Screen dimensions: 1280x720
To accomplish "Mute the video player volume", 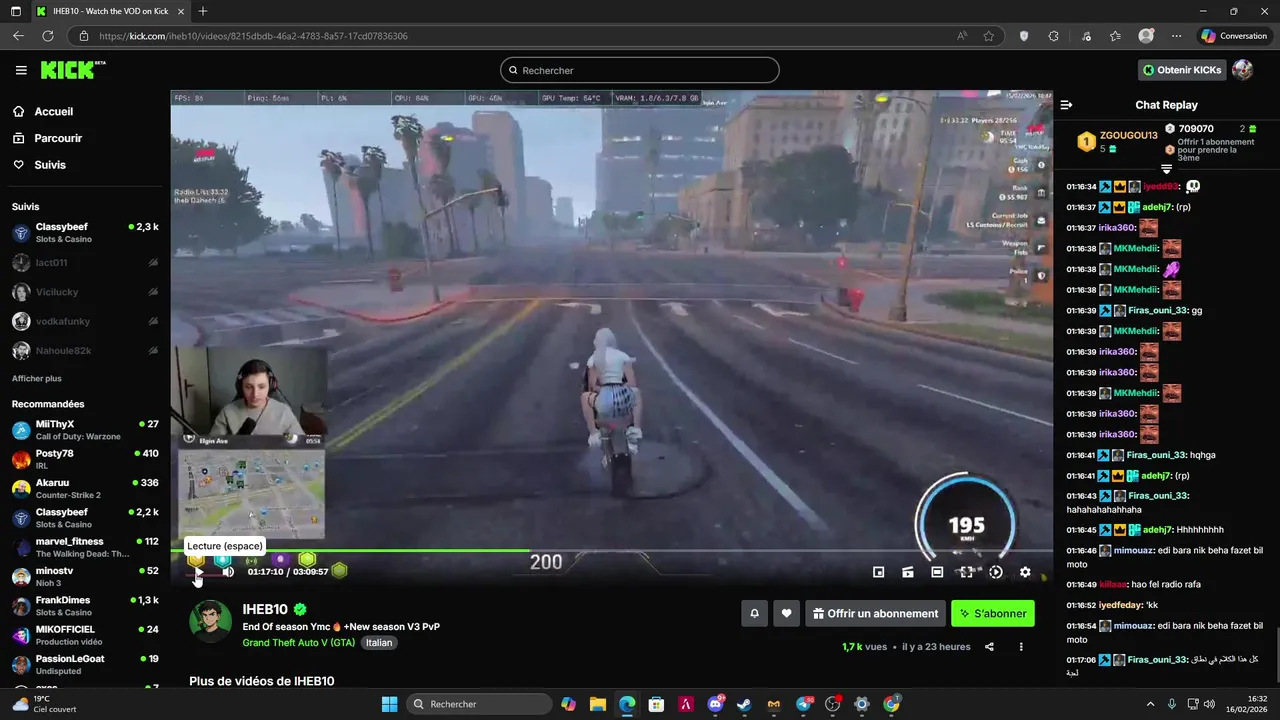I will (x=228, y=571).
